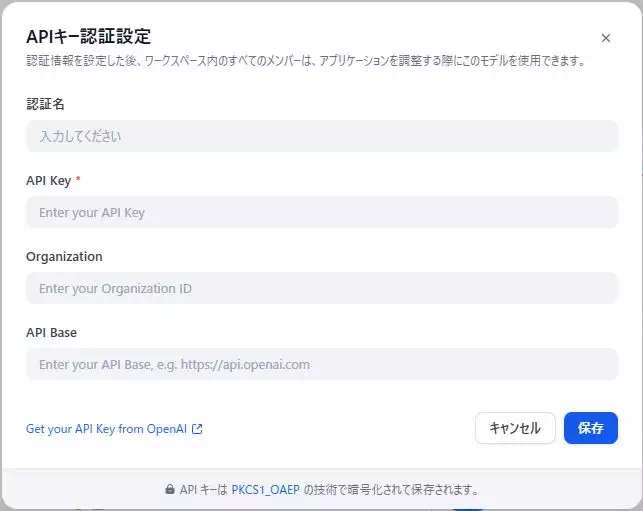Select the Organization ID input box

click(x=321, y=288)
